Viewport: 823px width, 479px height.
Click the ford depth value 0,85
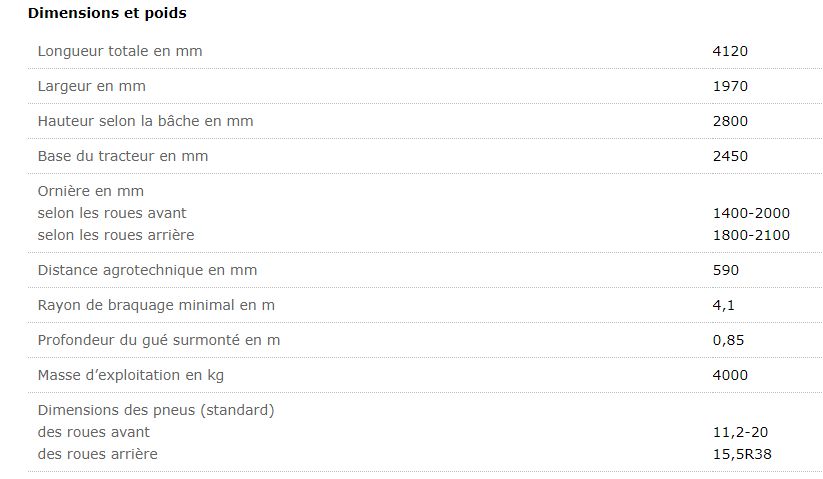(x=728, y=340)
